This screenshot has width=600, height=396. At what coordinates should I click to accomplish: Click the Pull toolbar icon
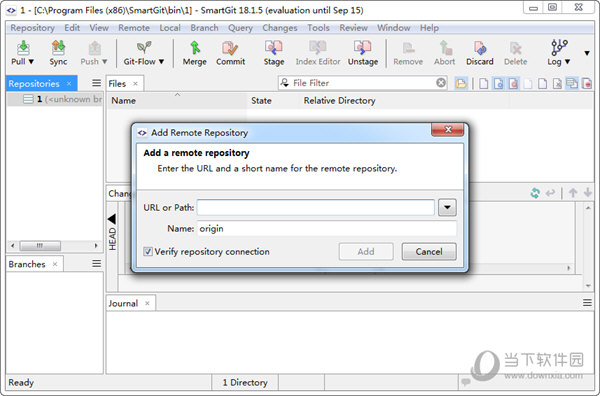(23, 48)
